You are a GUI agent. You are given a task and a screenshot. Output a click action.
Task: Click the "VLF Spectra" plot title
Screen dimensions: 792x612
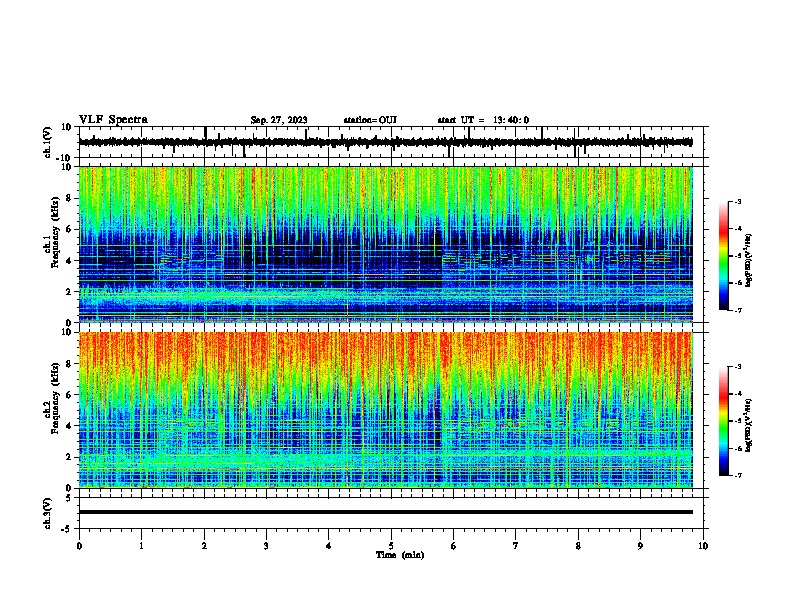[113, 120]
